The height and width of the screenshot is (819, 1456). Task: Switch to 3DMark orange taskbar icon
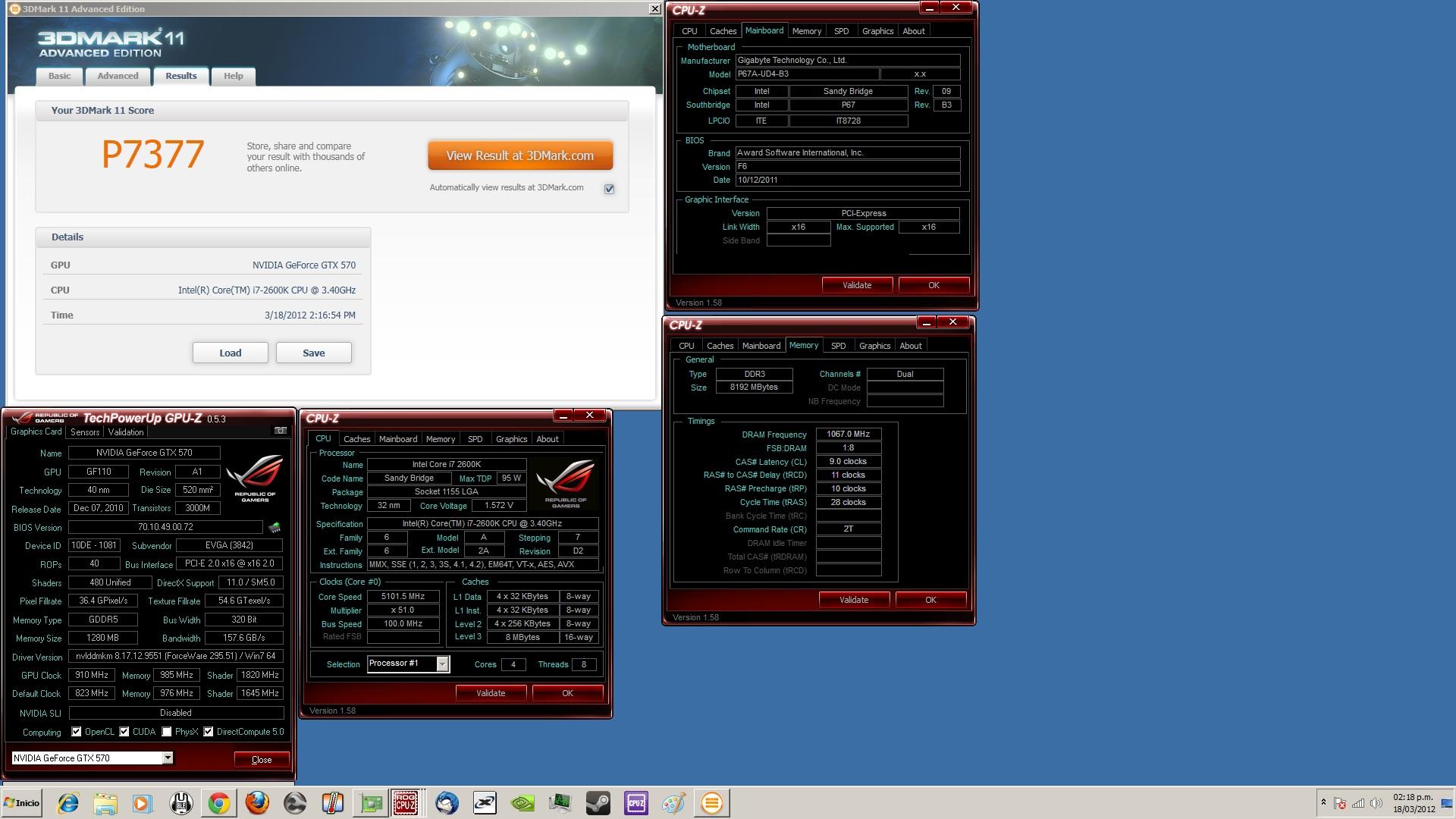tap(711, 803)
